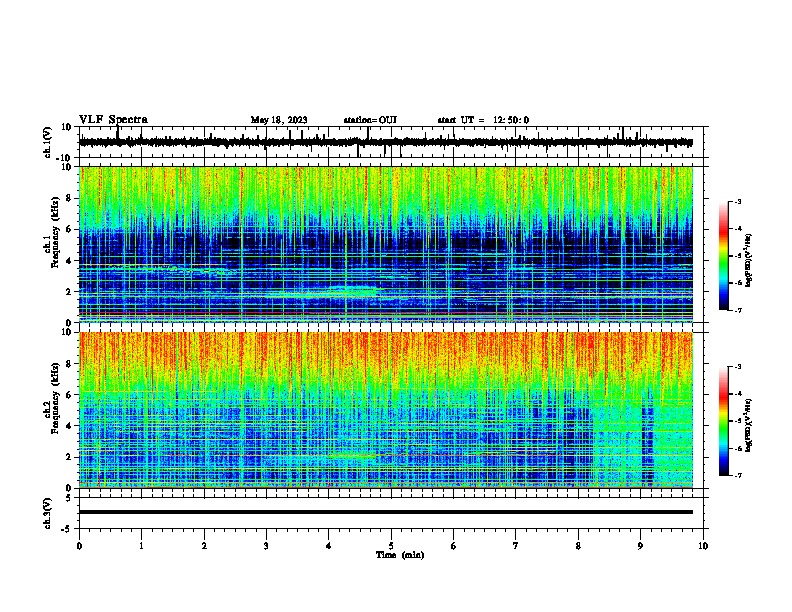Click the "2" kHz tick of ch.1 frequency axis
This screenshot has height=612, width=792.
coord(69,292)
